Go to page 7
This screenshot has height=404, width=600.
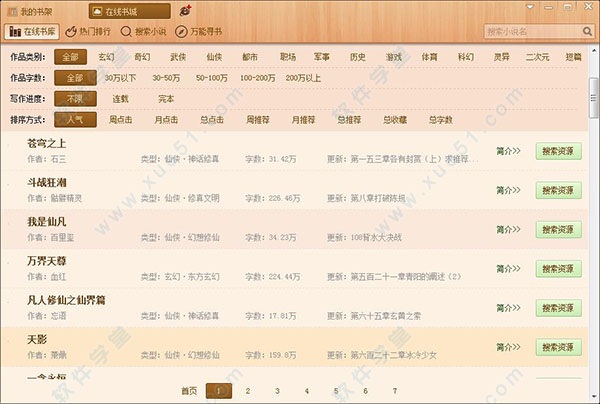pyautogui.click(x=395, y=391)
